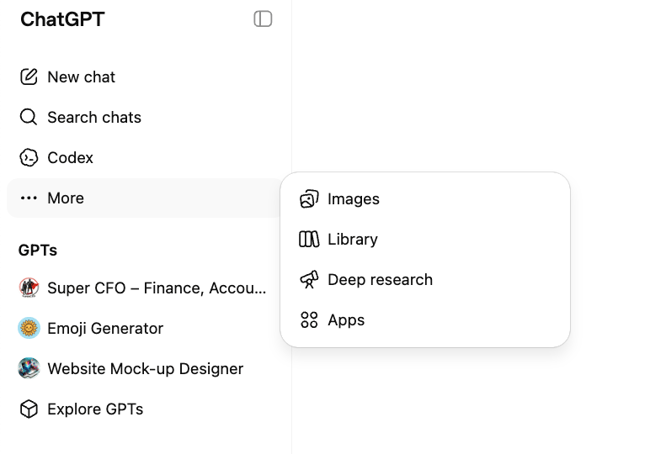Select Library from the More menu
Image resolution: width=650 pixels, height=454 pixels.
[x=425, y=239]
